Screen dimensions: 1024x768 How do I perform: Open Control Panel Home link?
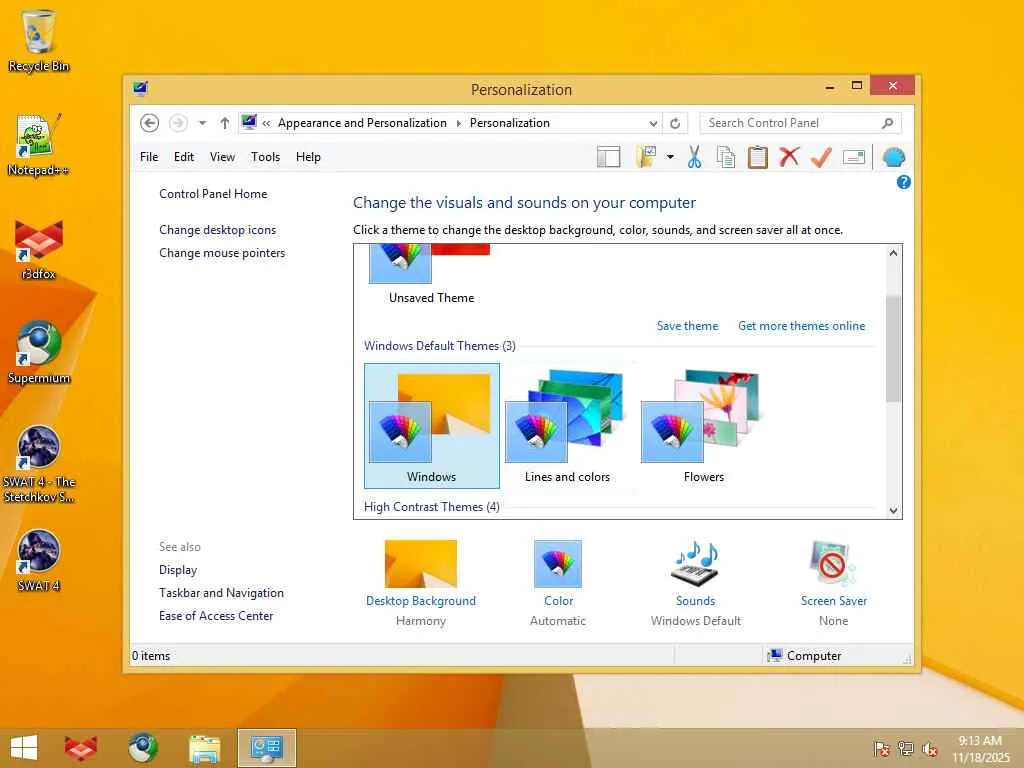click(213, 194)
